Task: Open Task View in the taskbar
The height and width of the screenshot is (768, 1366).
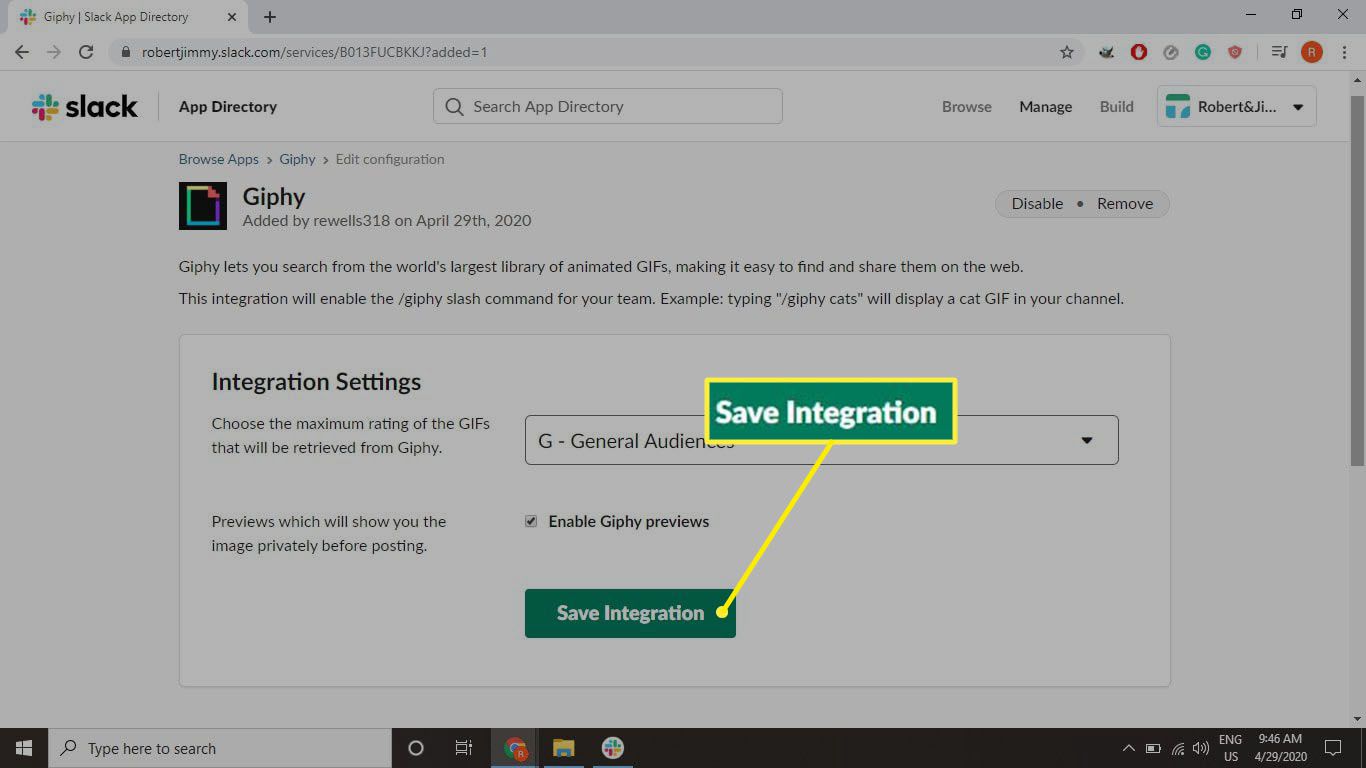Action: click(x=464, y=748)
